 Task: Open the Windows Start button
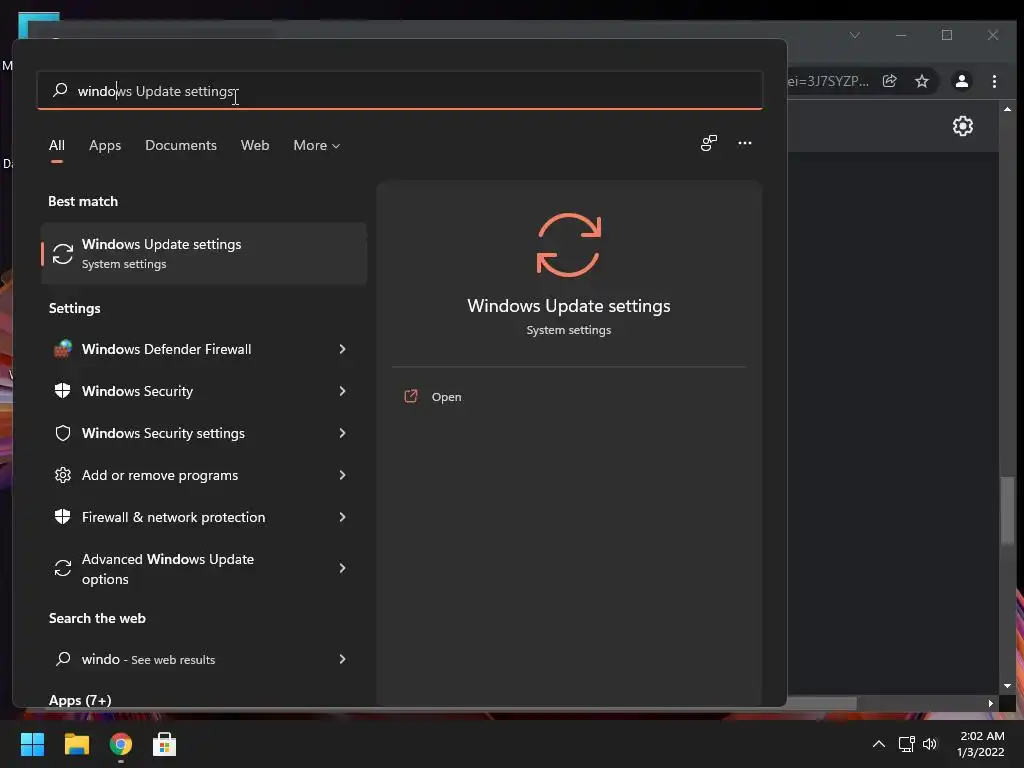click(x=32, y=744)
